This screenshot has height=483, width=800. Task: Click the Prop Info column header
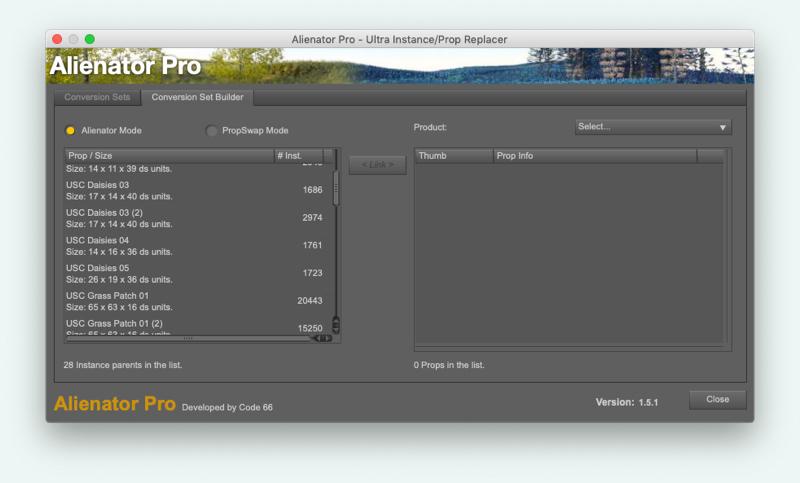point(595,156)
